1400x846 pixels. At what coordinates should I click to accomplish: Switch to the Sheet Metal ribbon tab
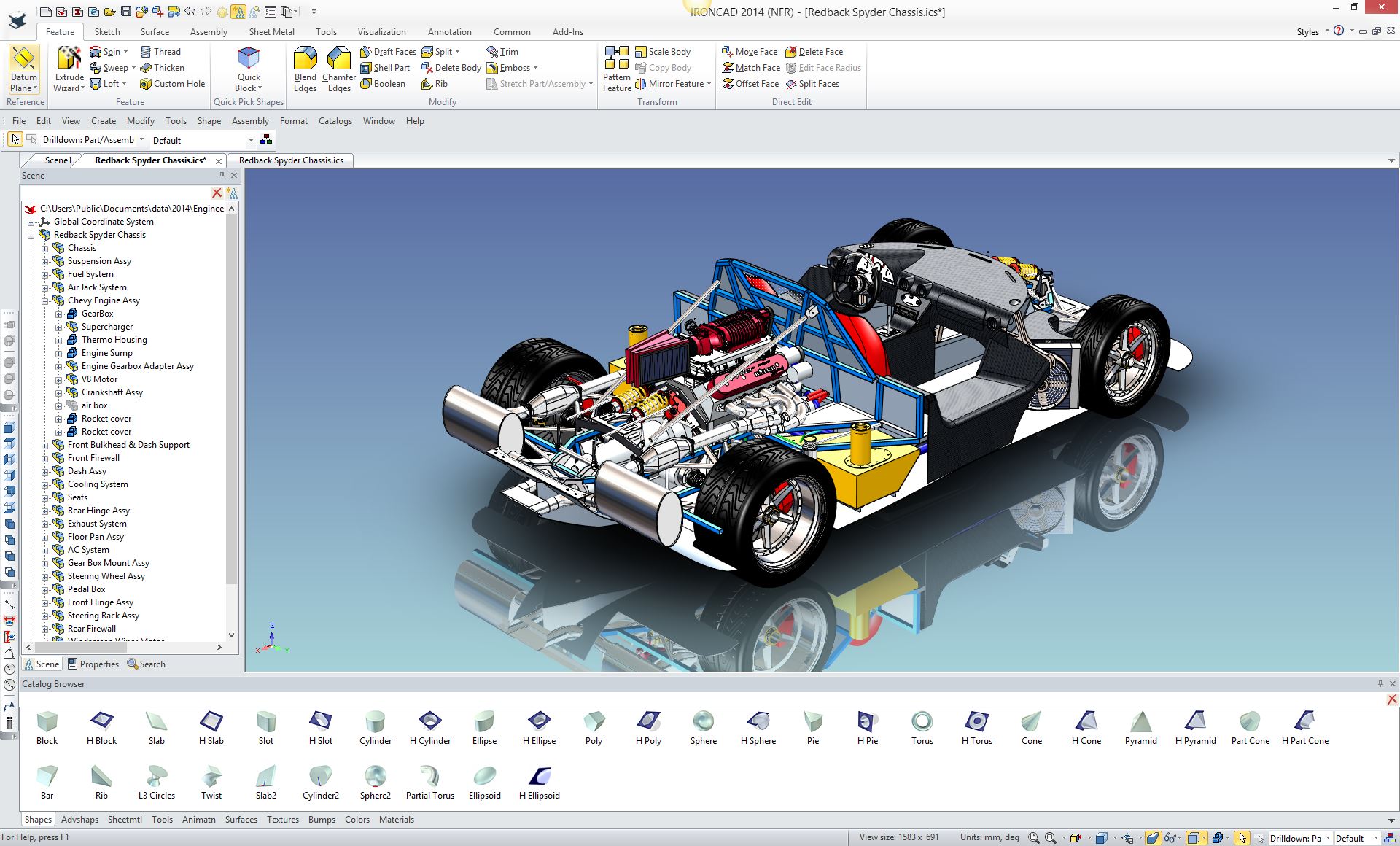pos(271,32)
